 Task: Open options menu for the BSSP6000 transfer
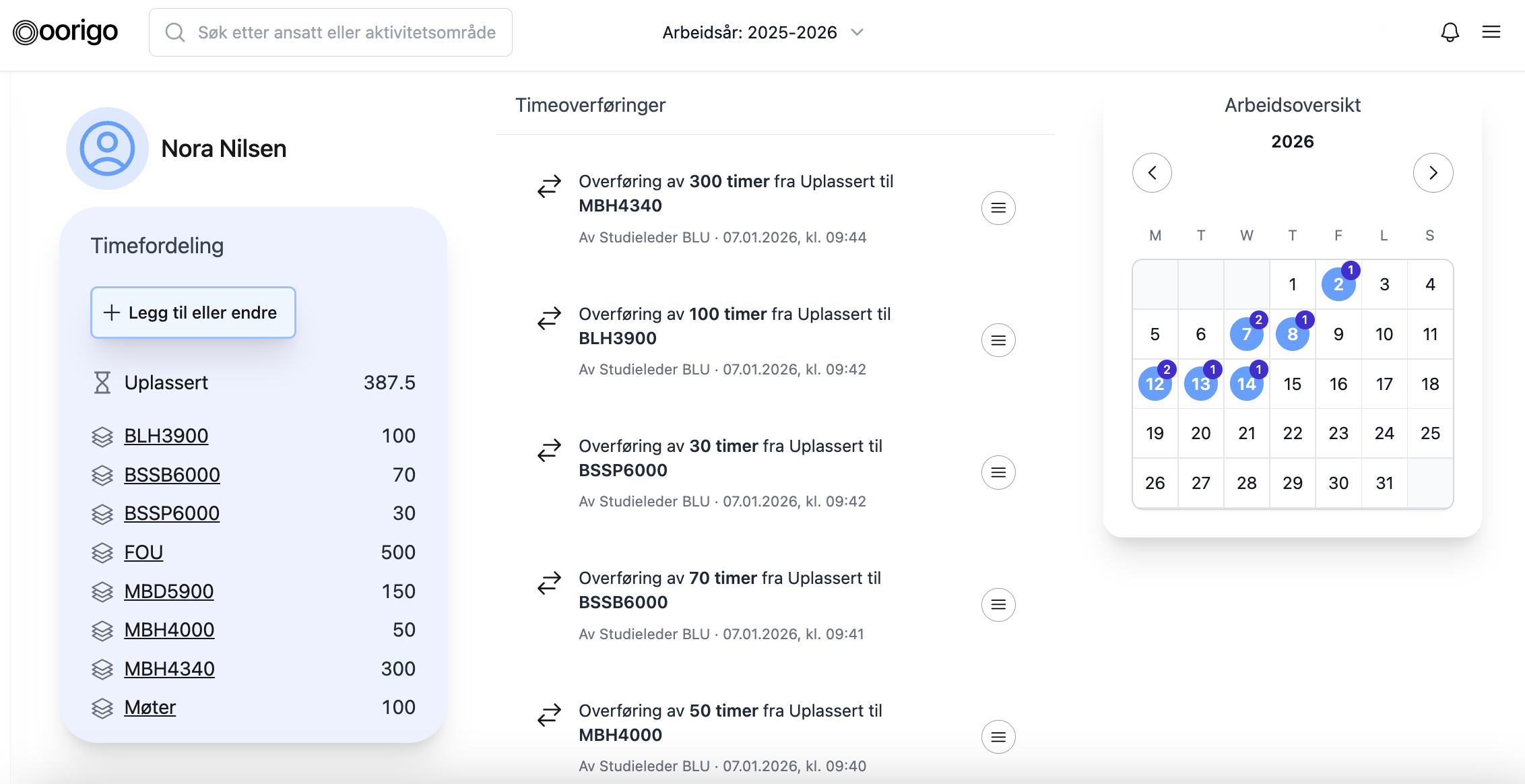pyautogui.click(x=998, y=472)
